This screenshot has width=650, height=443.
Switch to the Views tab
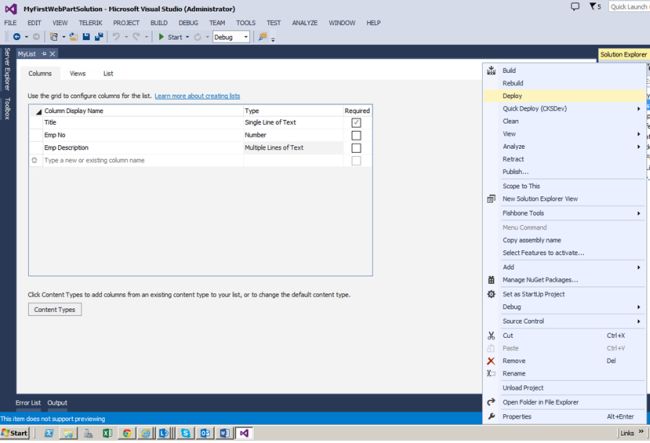point(78,73)
